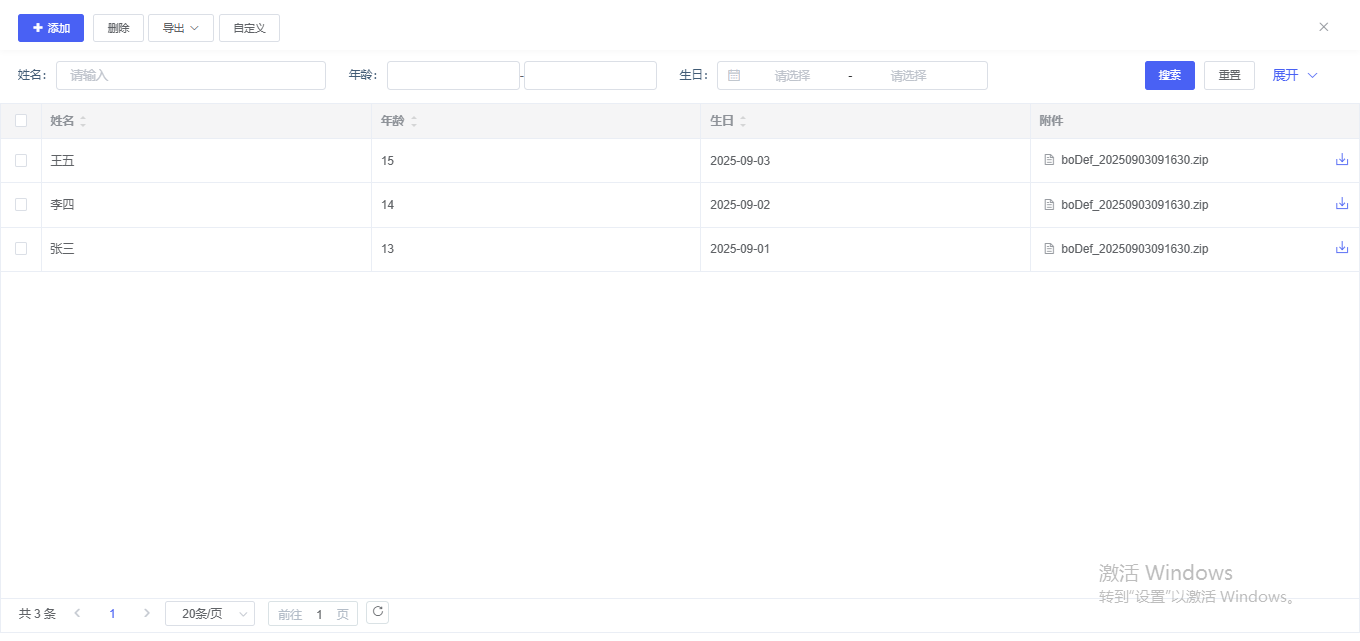1360x641 pixels.
Task: Download attachment for 李四 row
Action: pos(1342,204)
